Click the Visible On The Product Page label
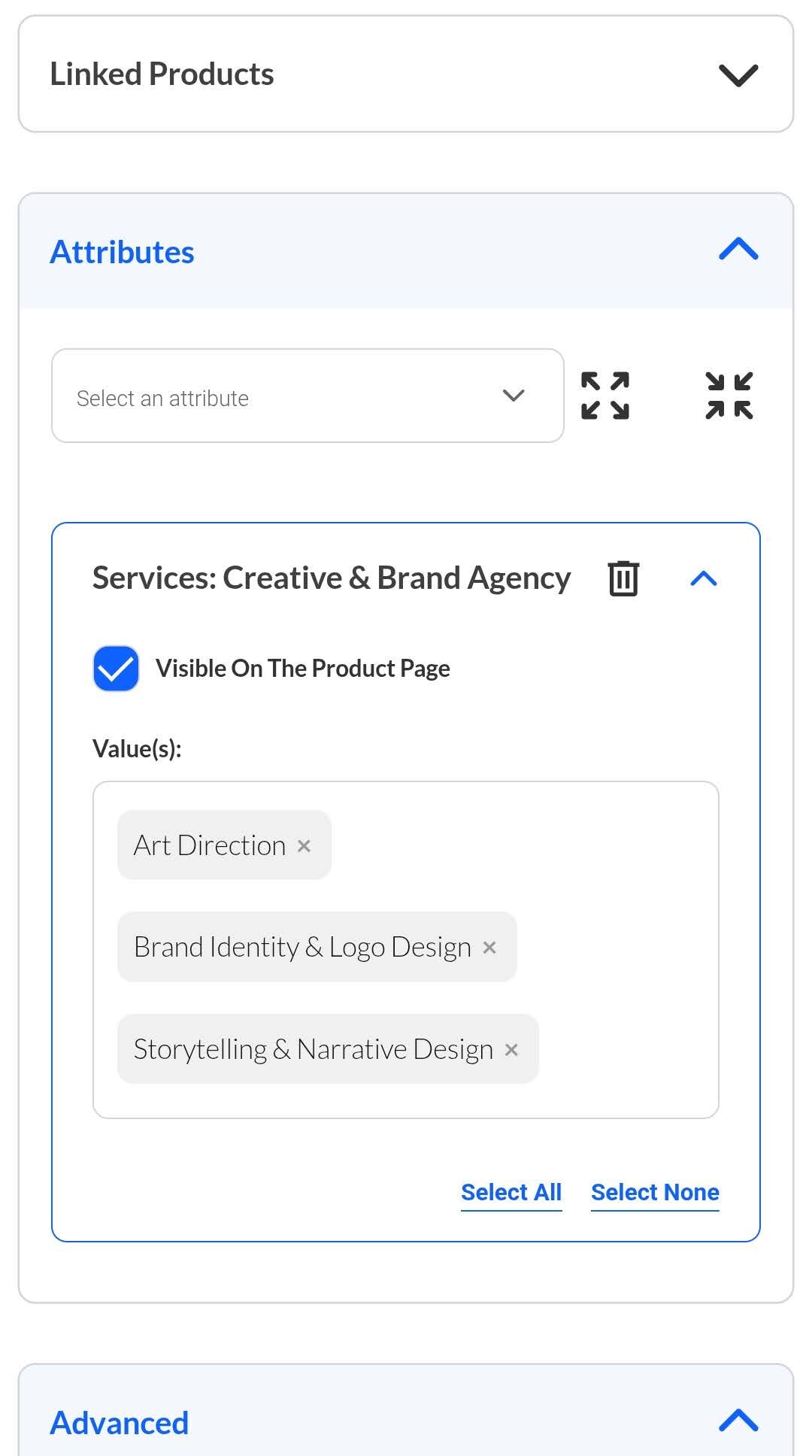 pos(302,669)
